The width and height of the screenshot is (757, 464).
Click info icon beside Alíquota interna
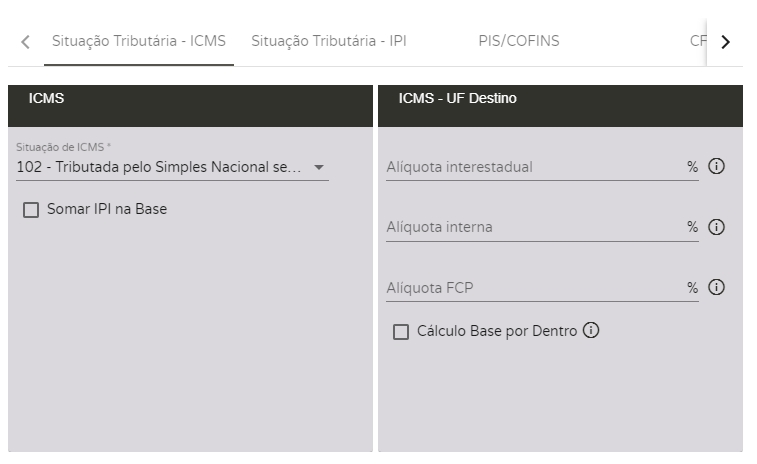(x=716, y=227)
